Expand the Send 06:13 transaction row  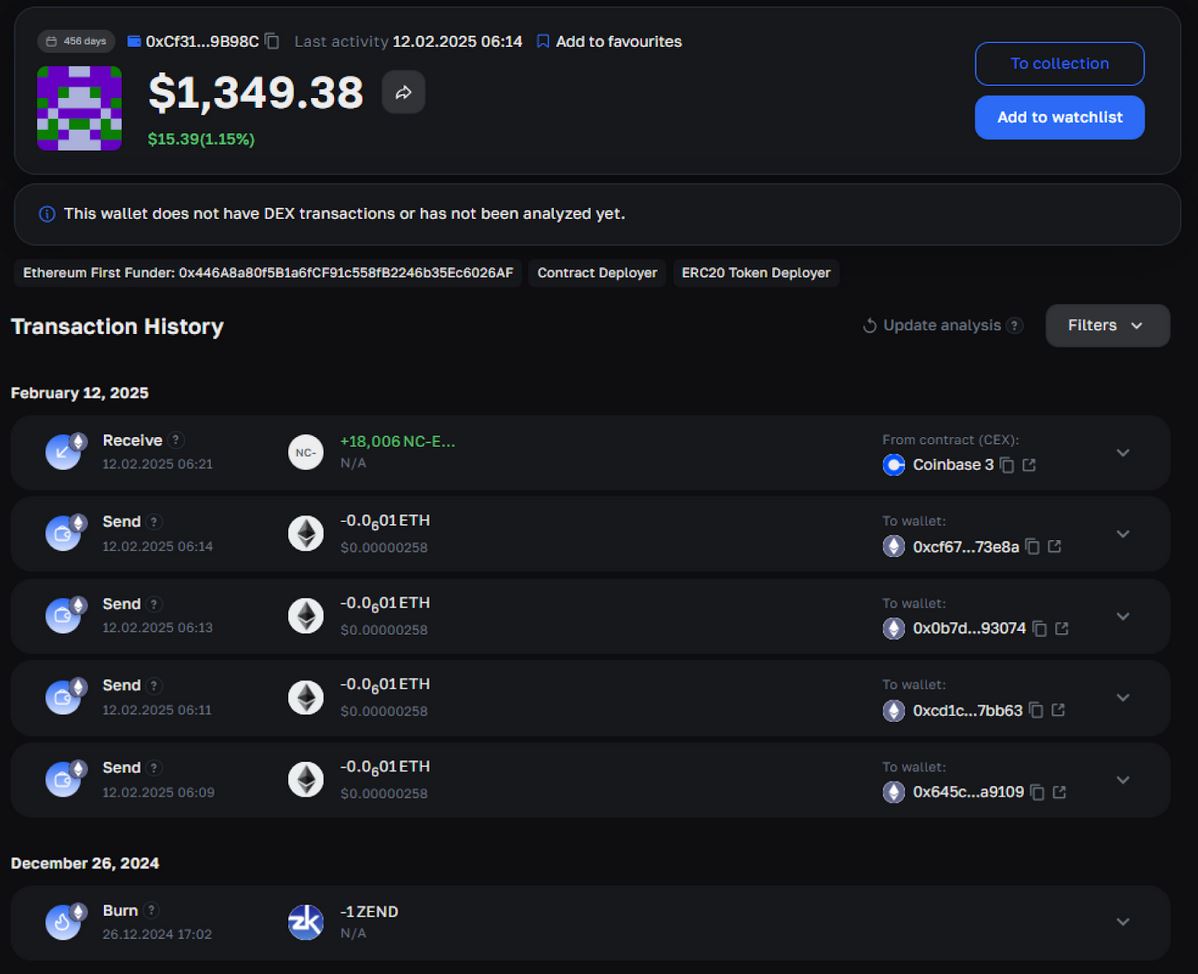1122,616
